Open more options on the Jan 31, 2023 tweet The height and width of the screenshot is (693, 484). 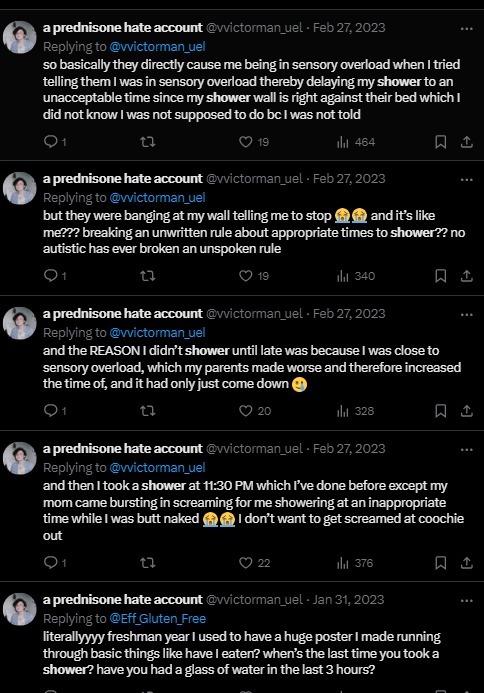tap(467, 601)
